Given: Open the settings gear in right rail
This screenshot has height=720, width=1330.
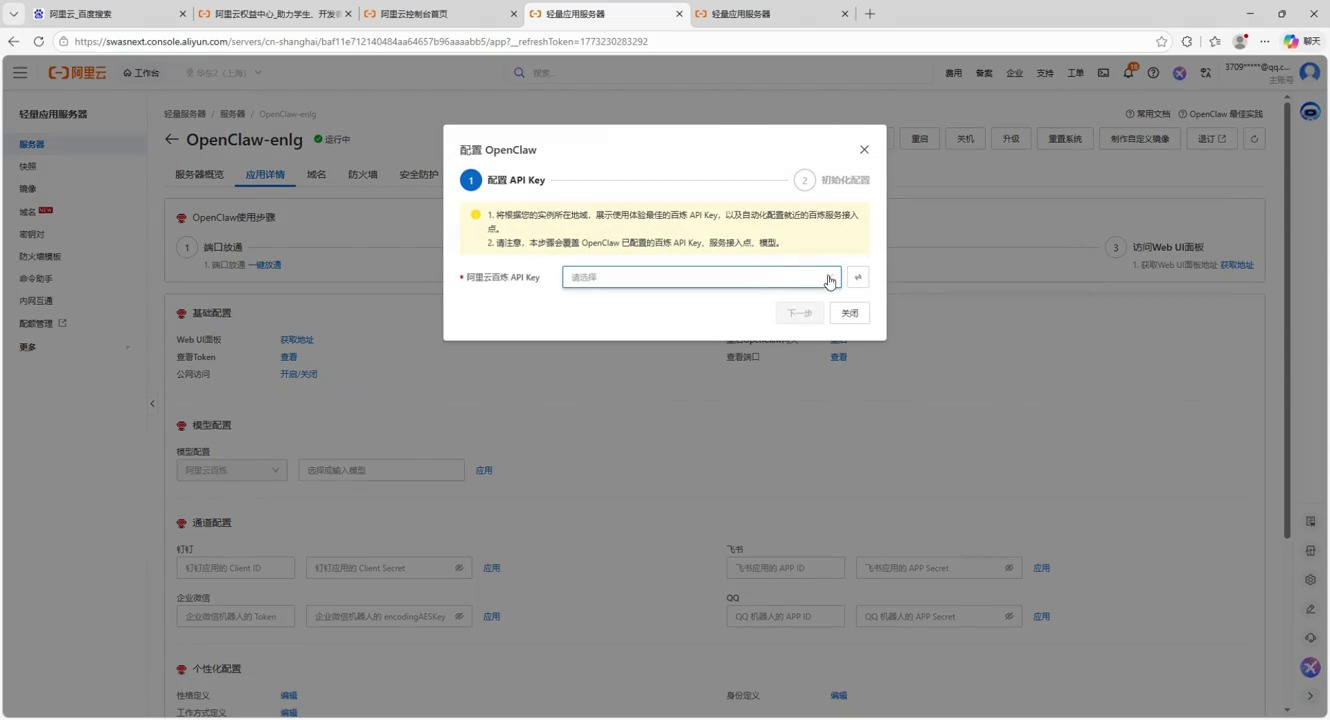Looking at the screenshot, I should click(x=1310, y=580).
